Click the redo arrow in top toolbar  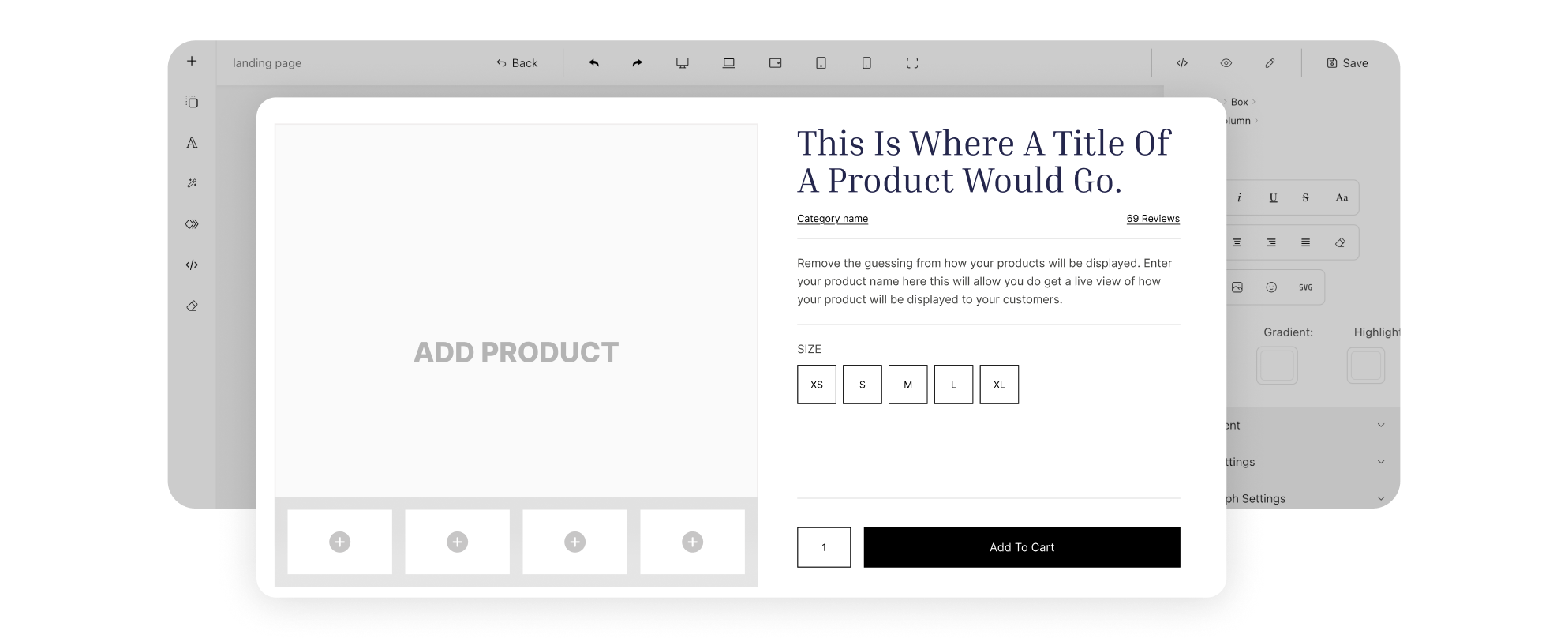point(637,63)
